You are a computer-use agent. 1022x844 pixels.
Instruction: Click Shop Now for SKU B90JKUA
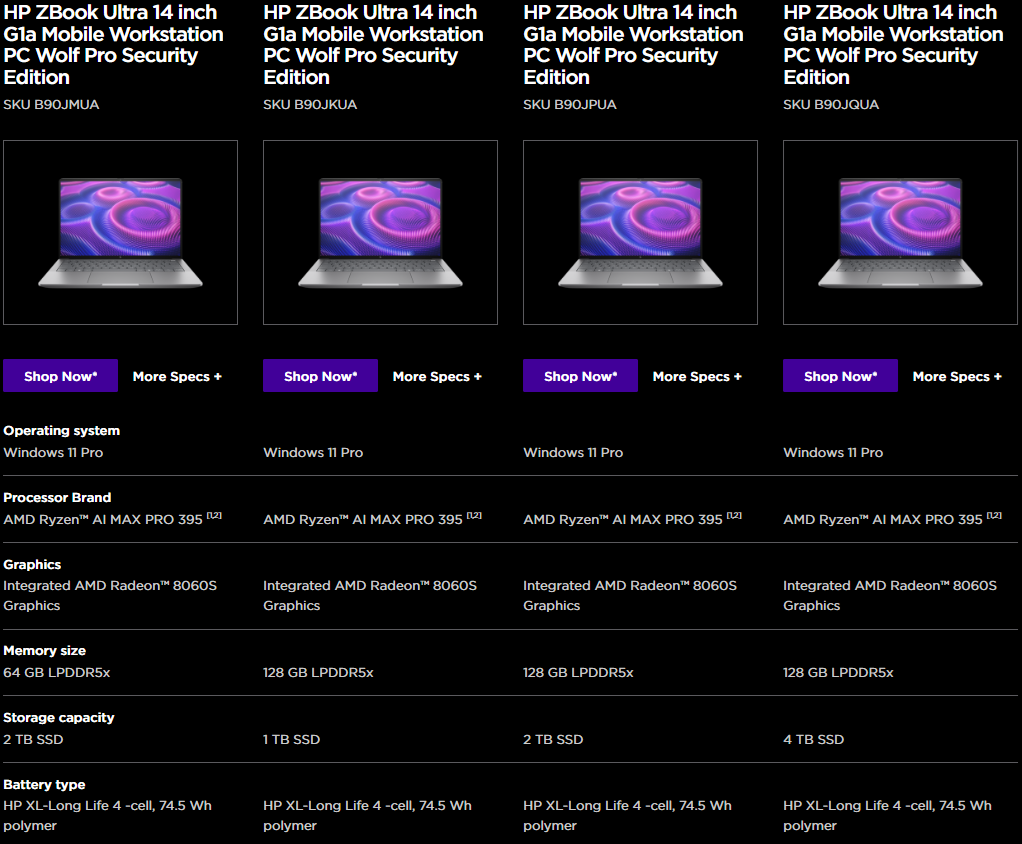(x=320, y=376)
